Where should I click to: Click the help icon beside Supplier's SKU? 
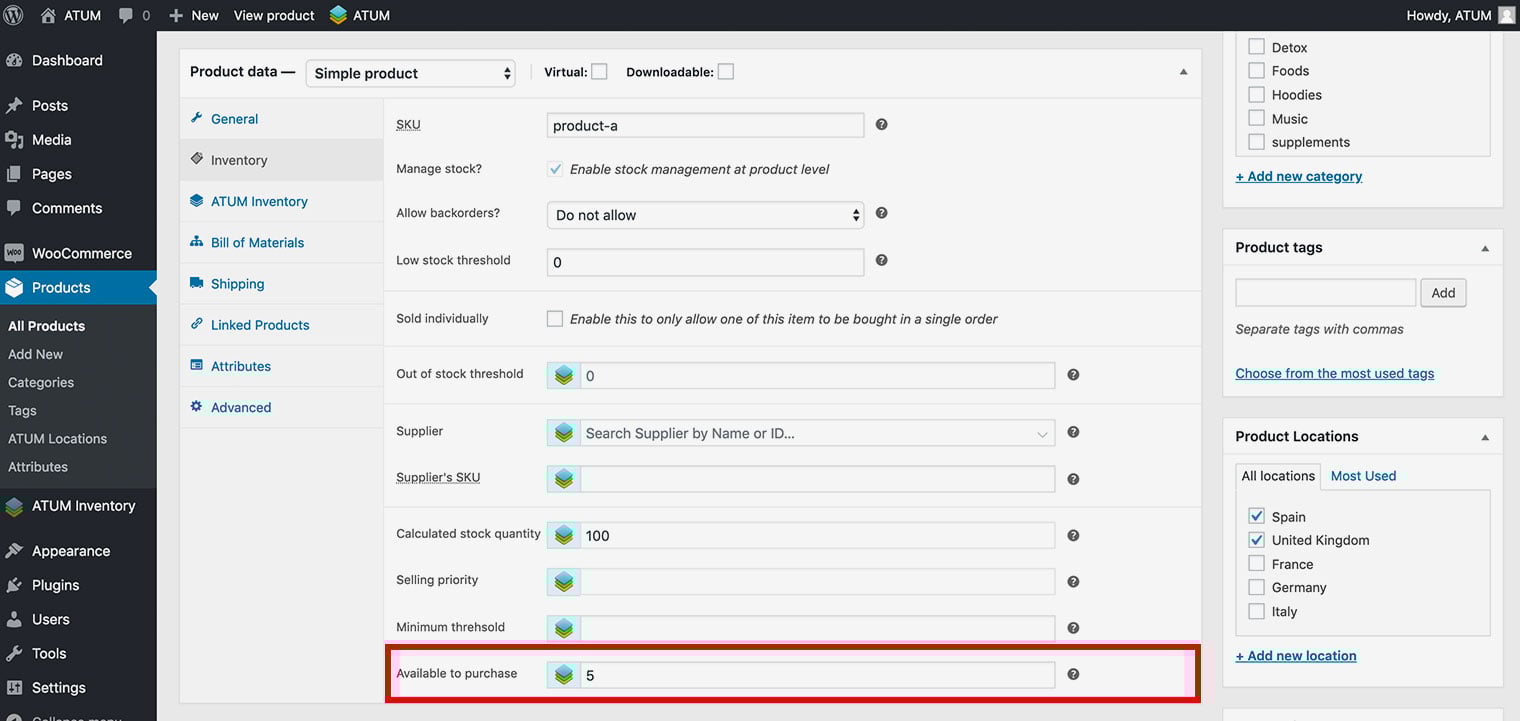[x=1072, y=479]
